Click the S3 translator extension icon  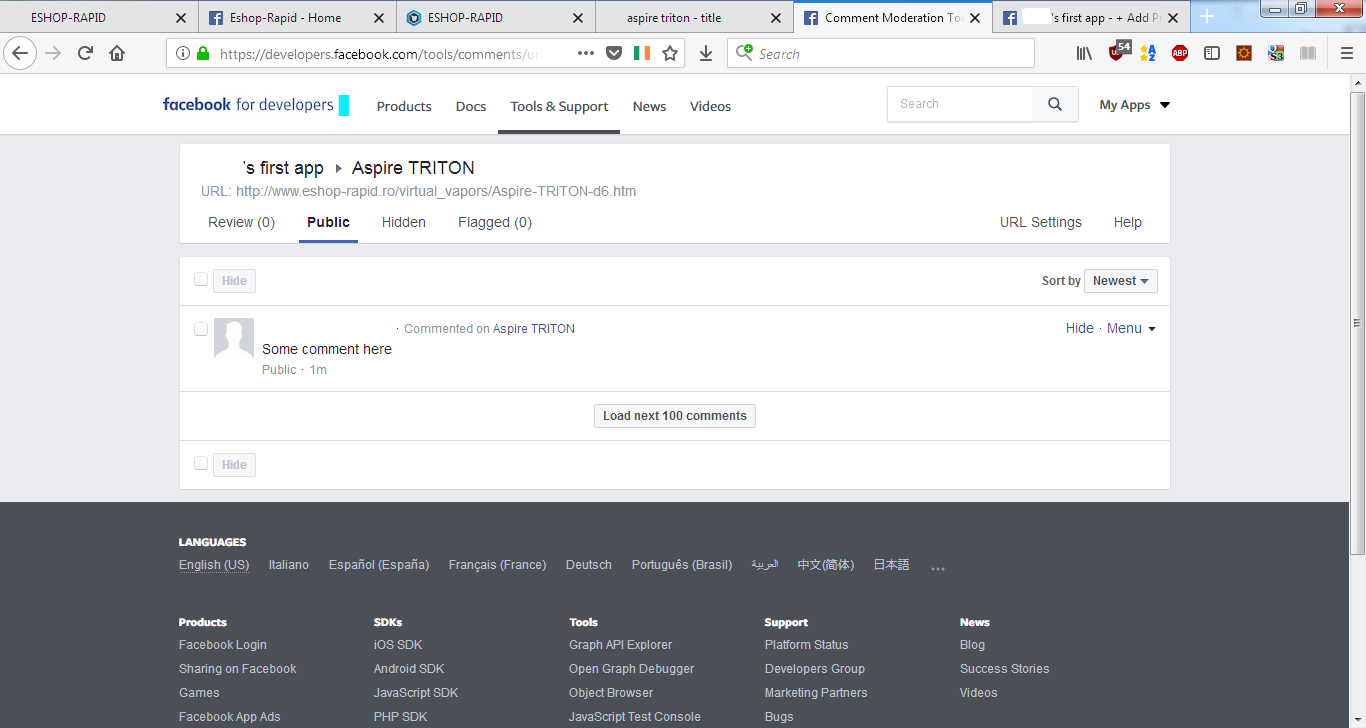pos(1276,54)
